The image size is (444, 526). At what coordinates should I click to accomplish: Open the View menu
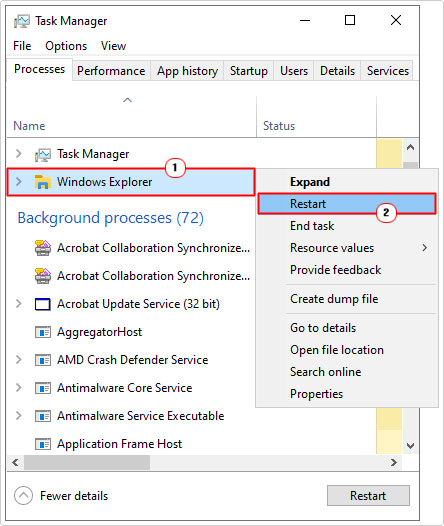click(x=113, y=46)
